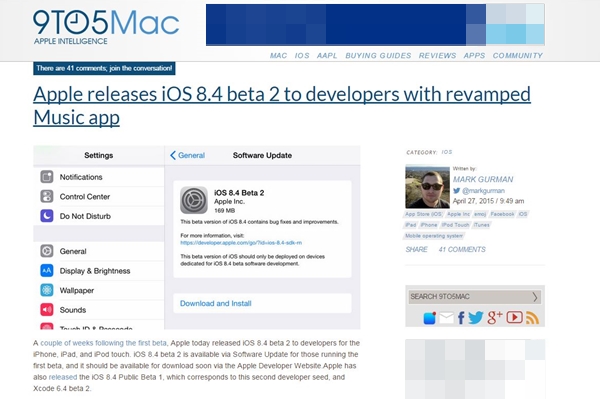Open the REVIEWS navigation item
Viewport: 600px width, 399px height.
coord(437,55)
